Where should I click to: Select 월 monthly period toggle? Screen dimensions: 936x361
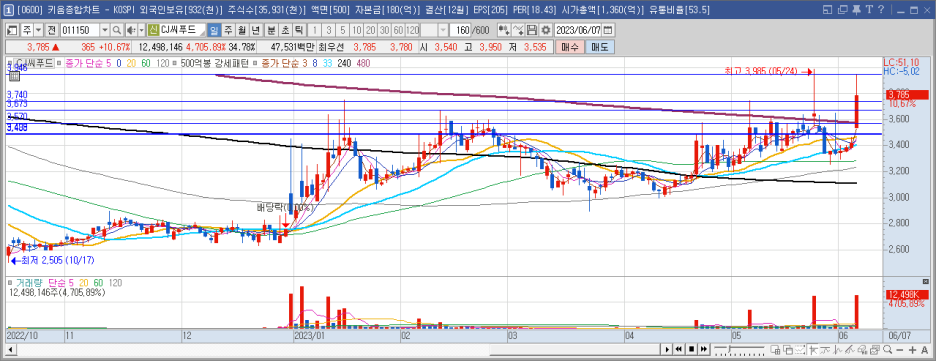(x=241, y=30)
